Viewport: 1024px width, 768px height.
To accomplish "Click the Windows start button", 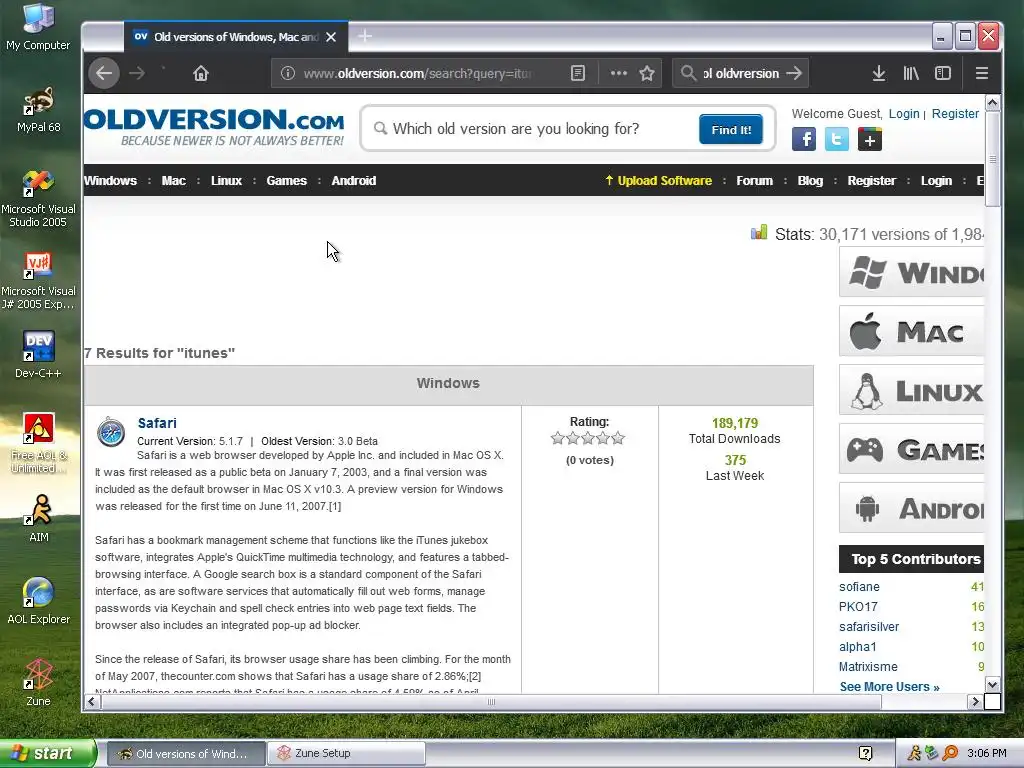I will pyautogui.click(x=48, y=753).
